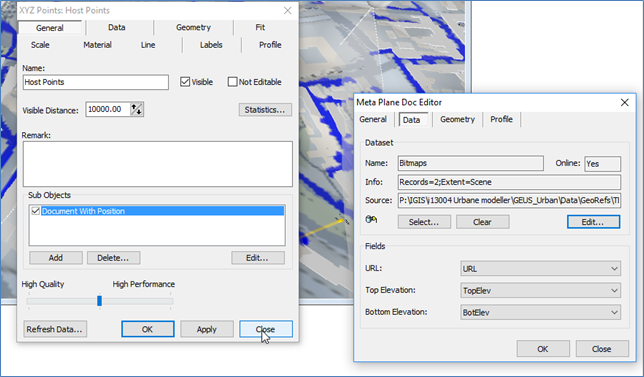The width and height of the screenshot is (644, 377).
Task: Uncheck Document With Position sub object
Action: 35,211
